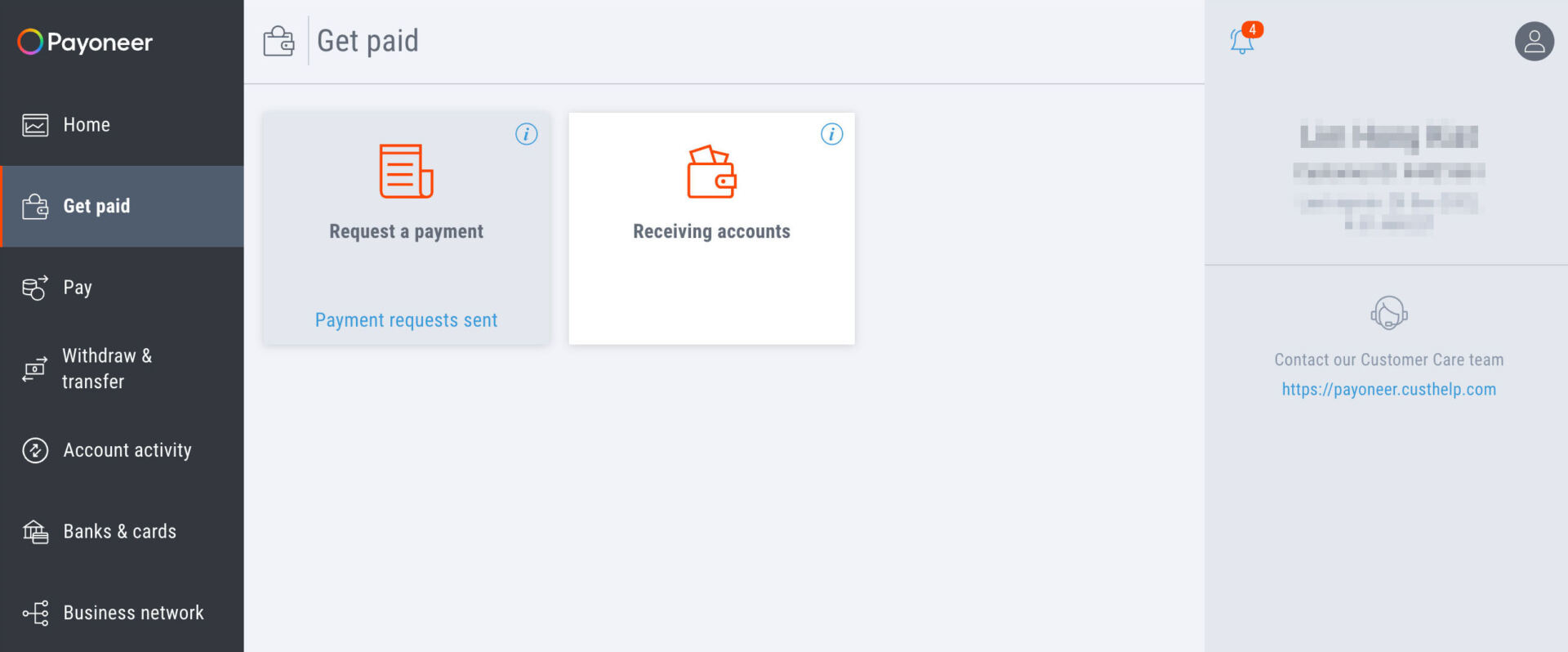Click the Payoneer logo
1568x652 pixels.
click(x=85, y=42)
